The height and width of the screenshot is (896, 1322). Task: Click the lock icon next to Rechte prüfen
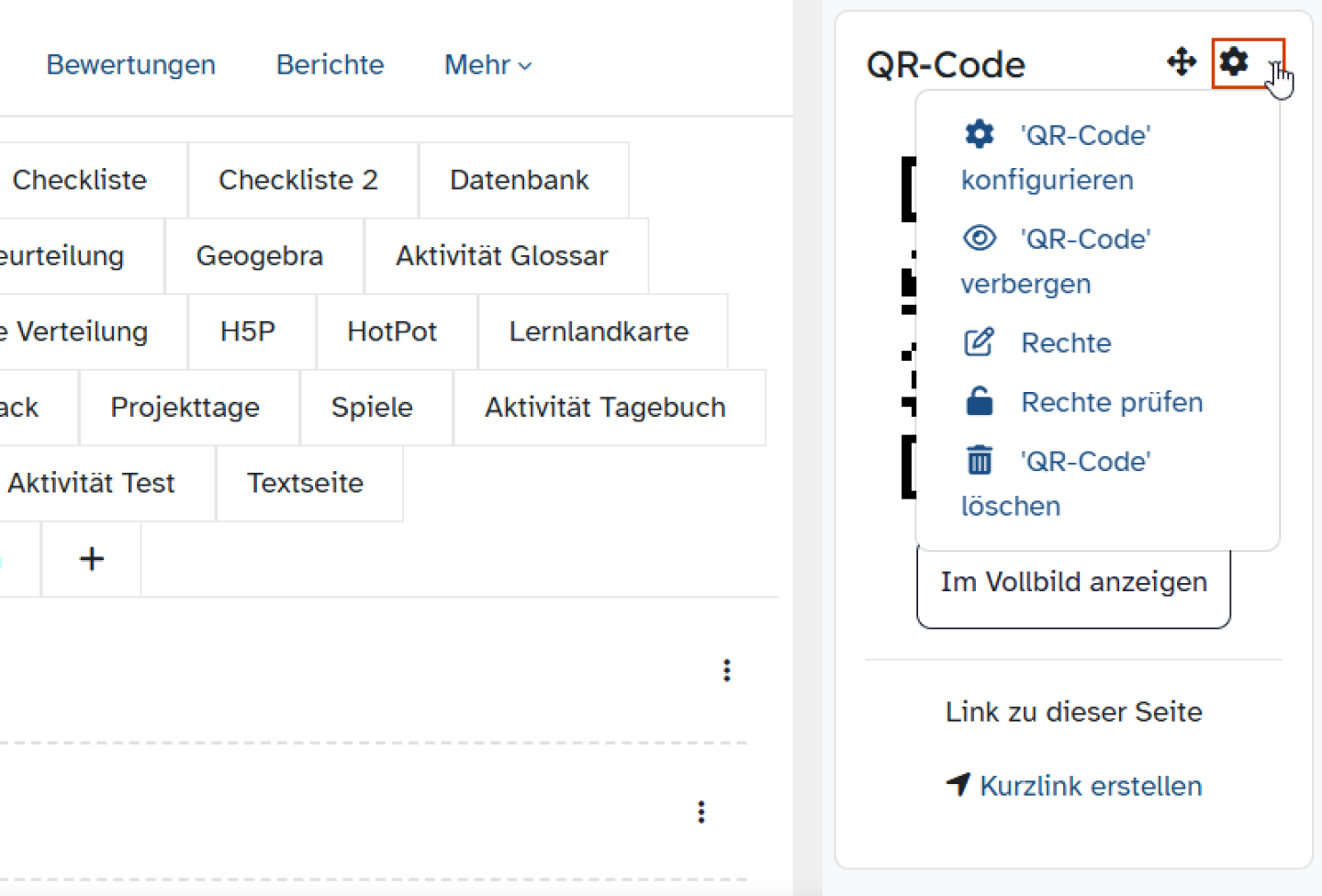[979, 401]
